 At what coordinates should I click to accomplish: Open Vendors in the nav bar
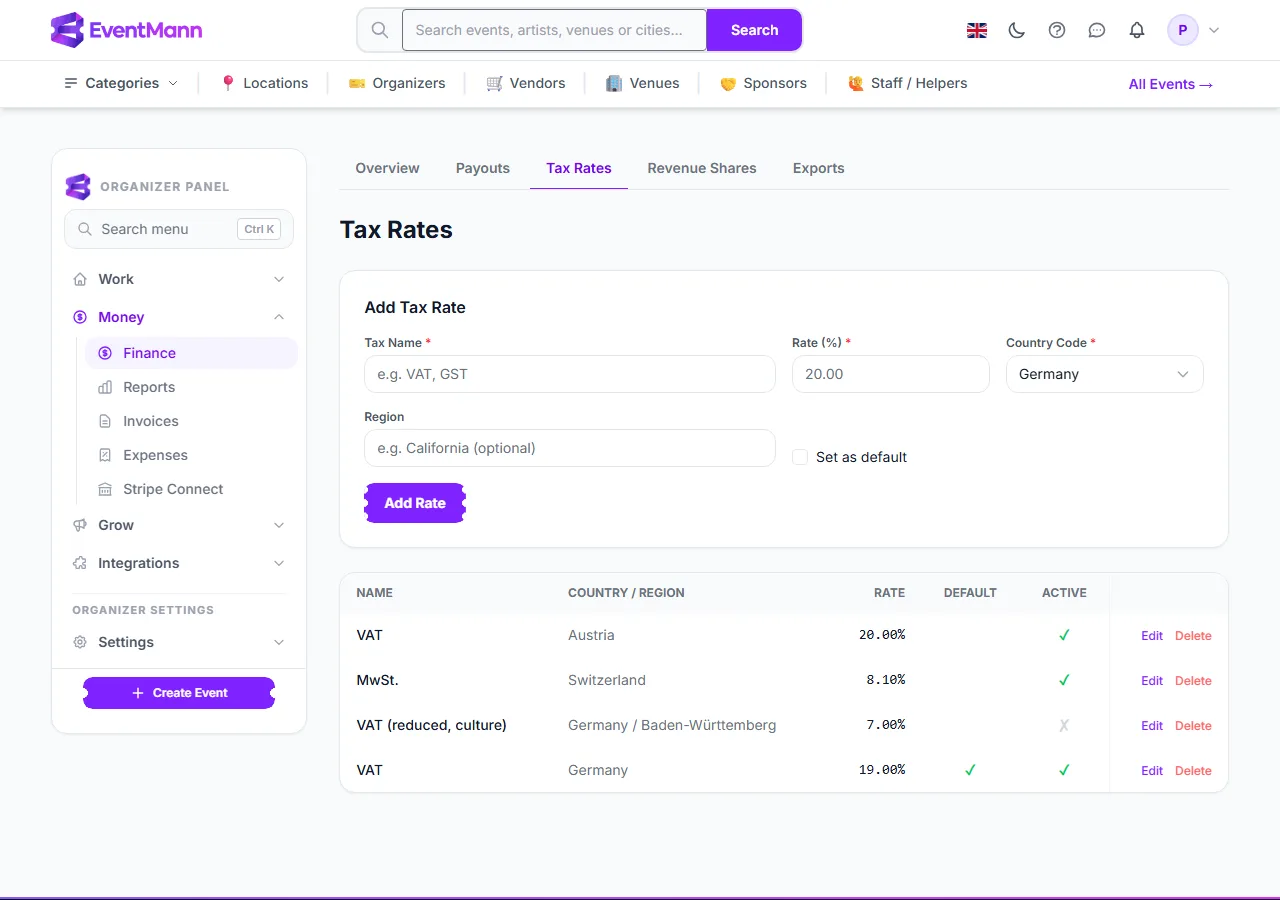tap(526, 83)
